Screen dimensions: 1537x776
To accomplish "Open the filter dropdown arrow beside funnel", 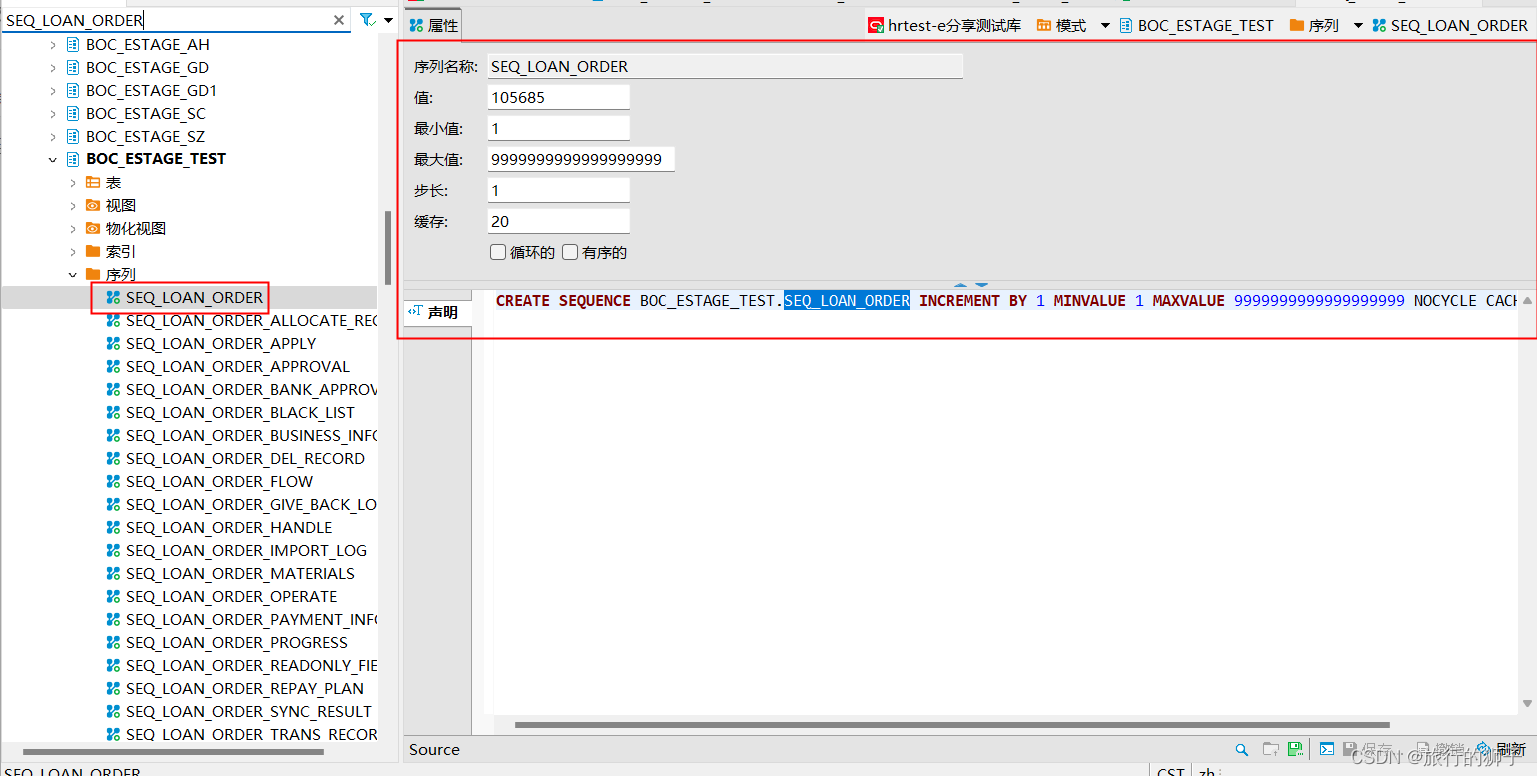I will (x=388, y=20).
